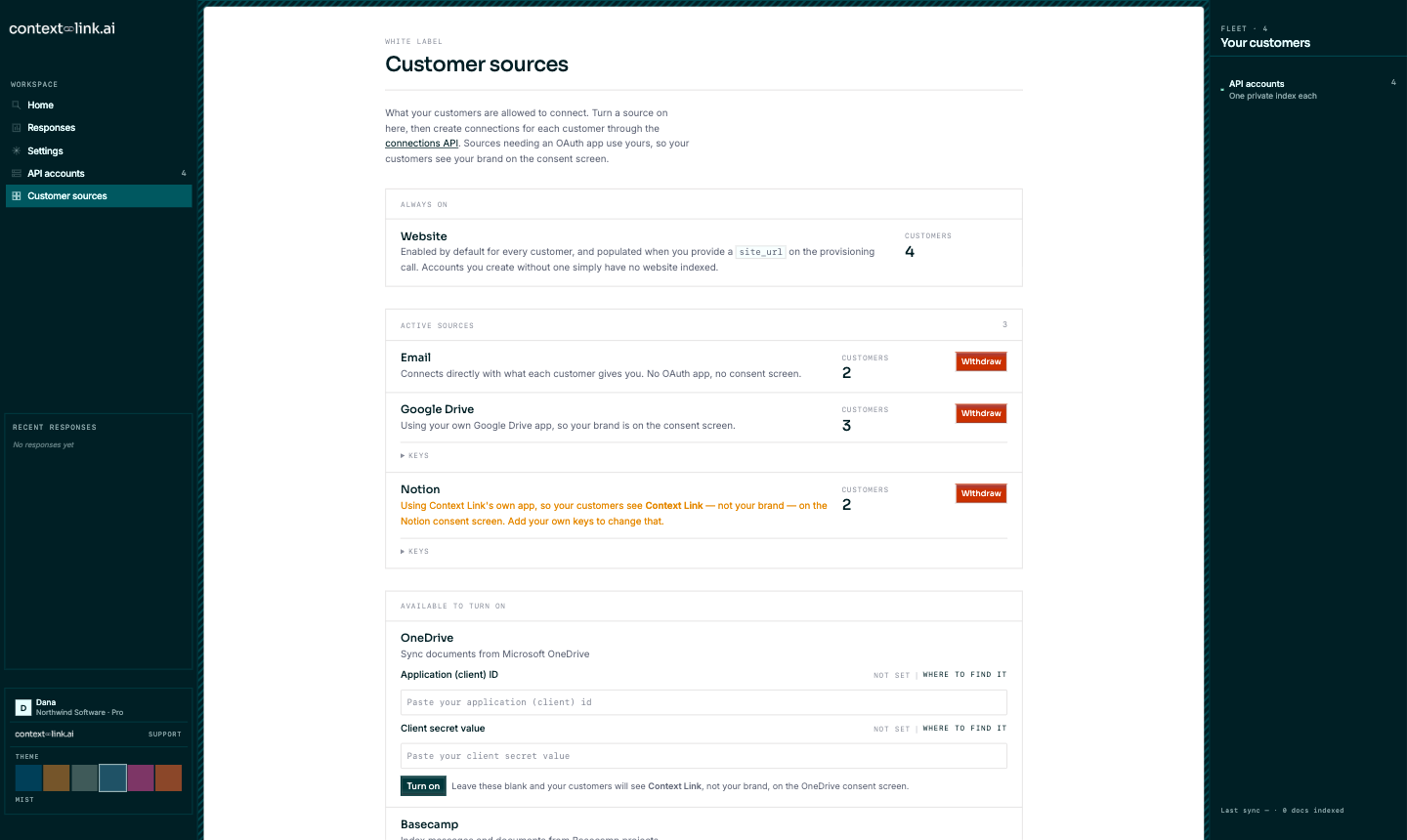Pick the rust orange theme swatch
The height and width of the screenshot is (840, 1407).
169,777
